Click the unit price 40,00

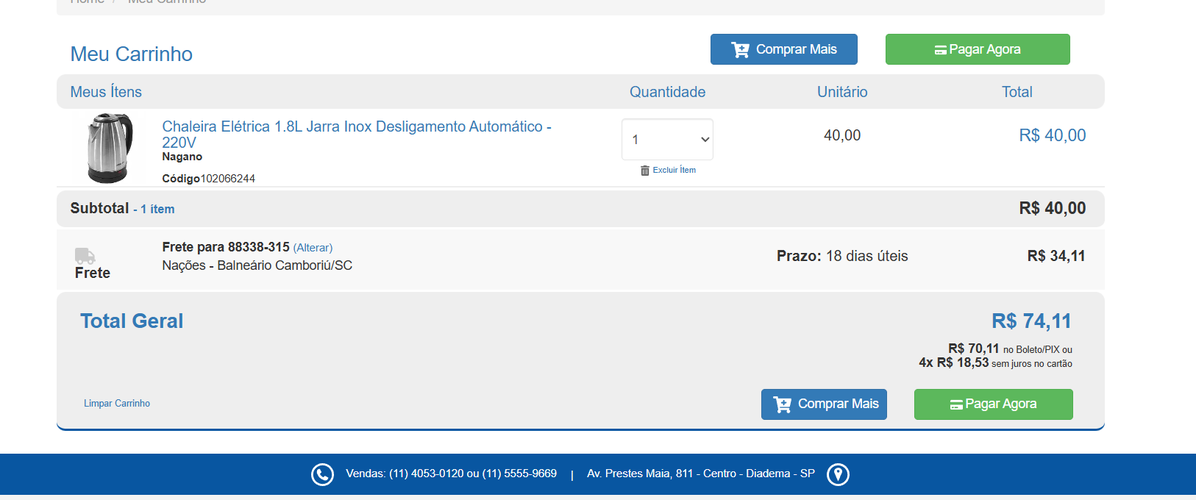[x=842, y=136]
